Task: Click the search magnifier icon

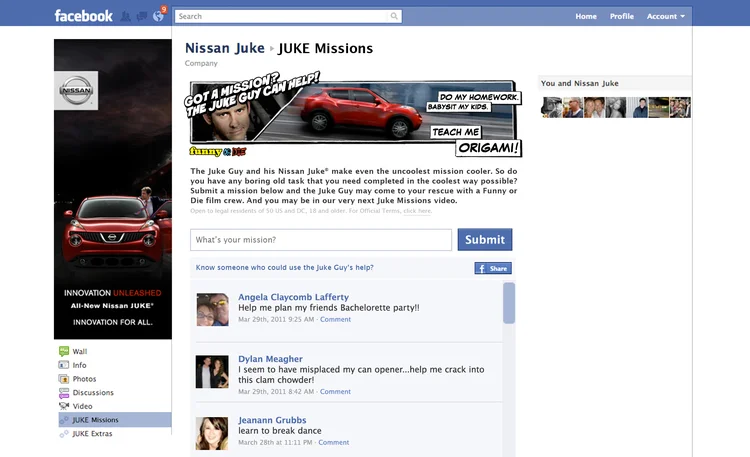Action: (x=394, y=16)
